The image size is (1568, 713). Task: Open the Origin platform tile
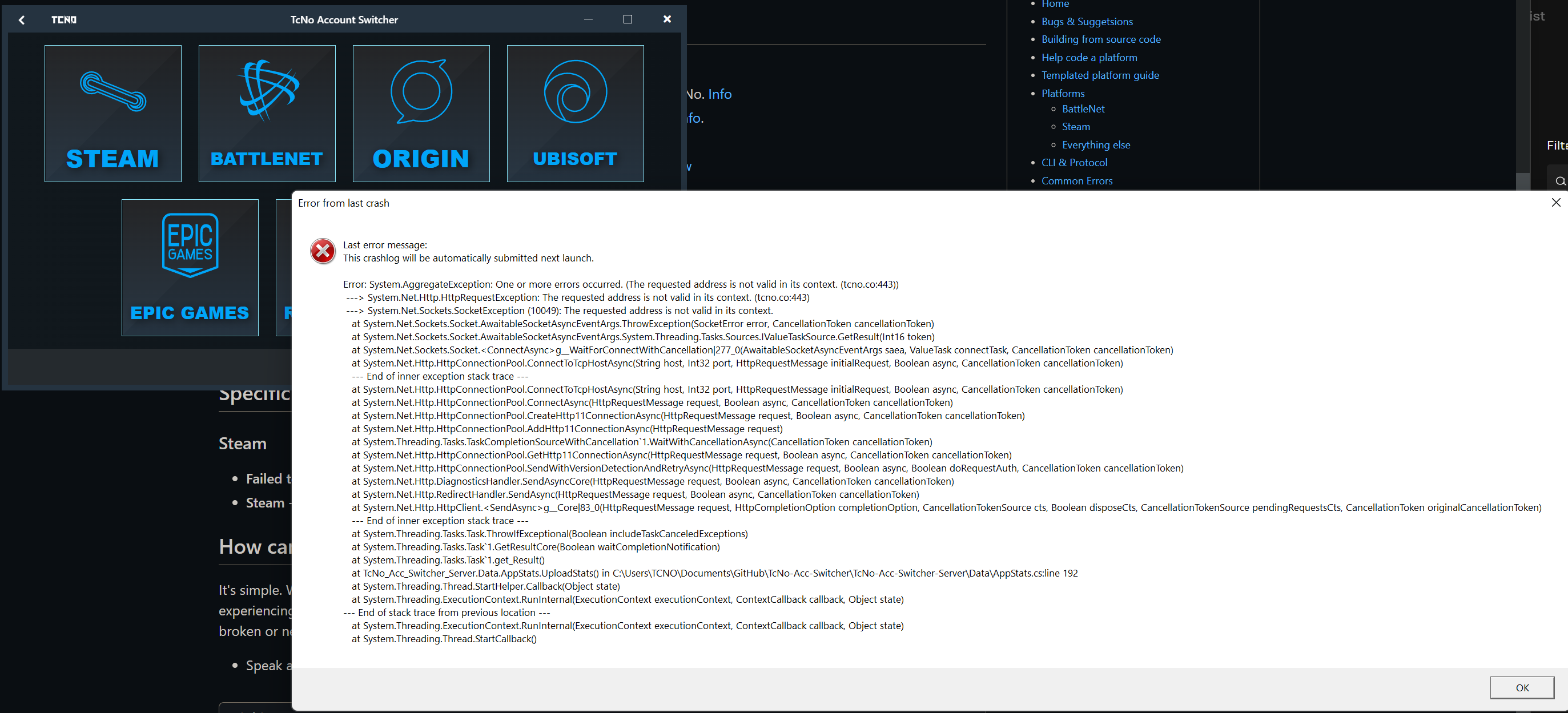coord(421,114)
